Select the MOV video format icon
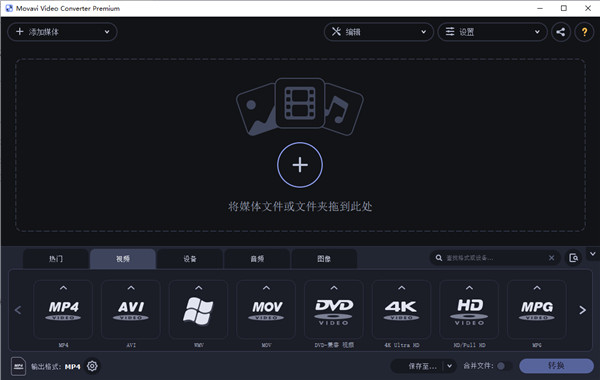 tap(266, 310)
